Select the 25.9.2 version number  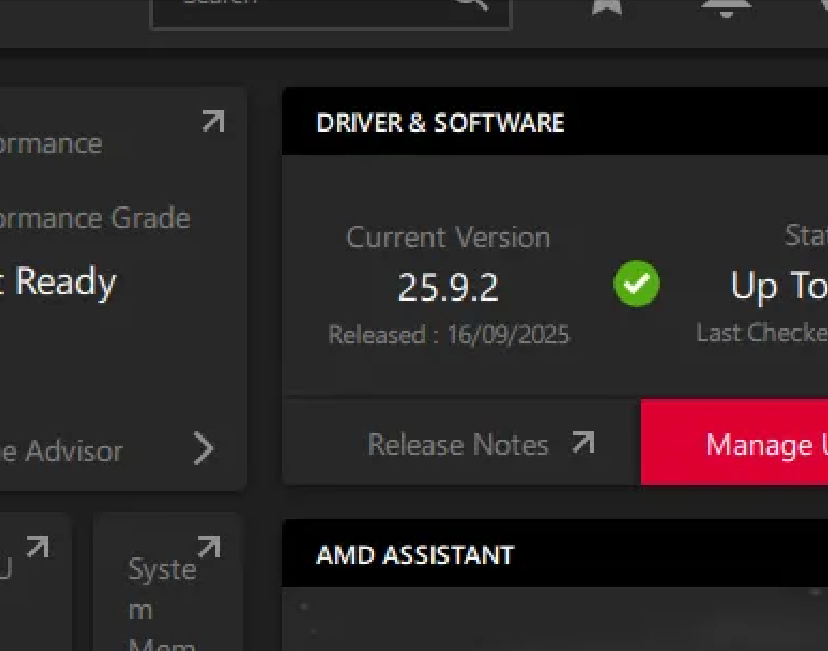tap(448, 288)
